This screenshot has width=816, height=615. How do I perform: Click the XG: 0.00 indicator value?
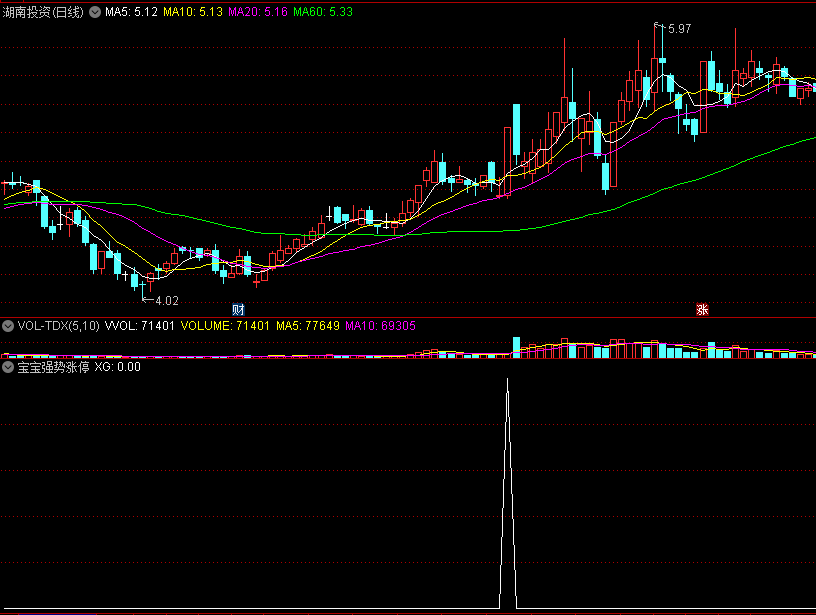pyautogui.click(x=118, y=367)
